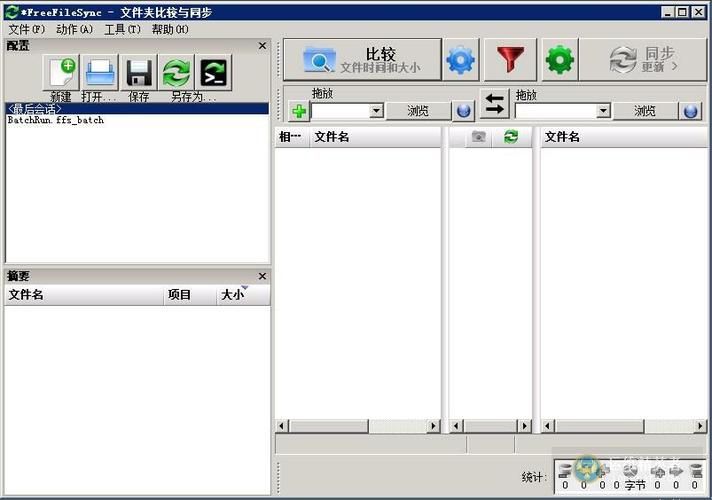This screenshot has width=712, height=500.
Task: Click right grid scrollbar right arrow
Action: pos(700,426)
